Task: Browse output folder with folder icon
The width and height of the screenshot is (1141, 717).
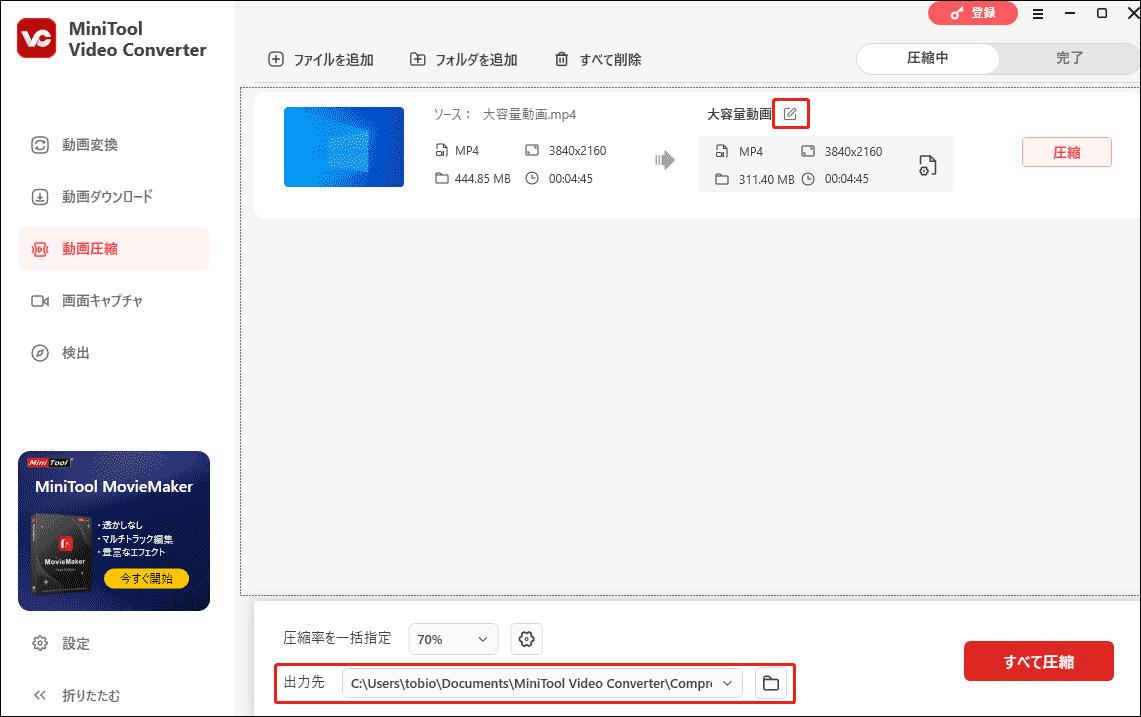Action: tap(771, 684)
